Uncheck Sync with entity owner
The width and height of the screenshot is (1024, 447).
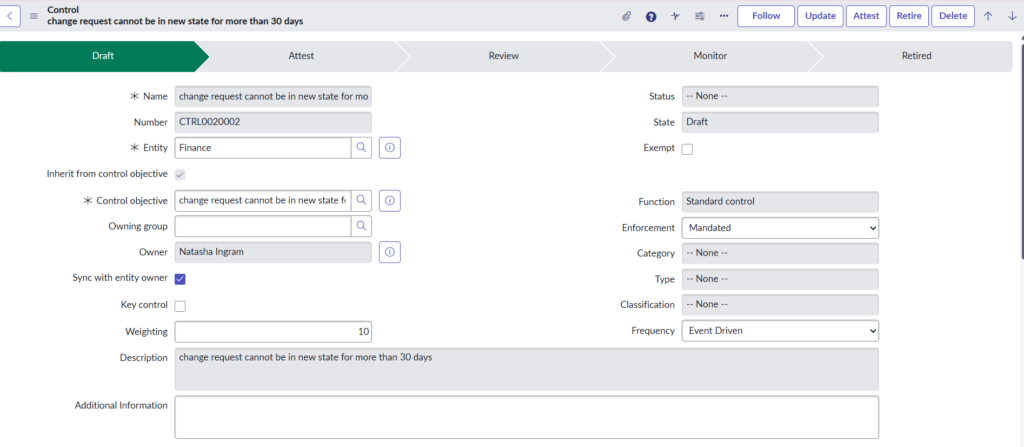point(180,279)
